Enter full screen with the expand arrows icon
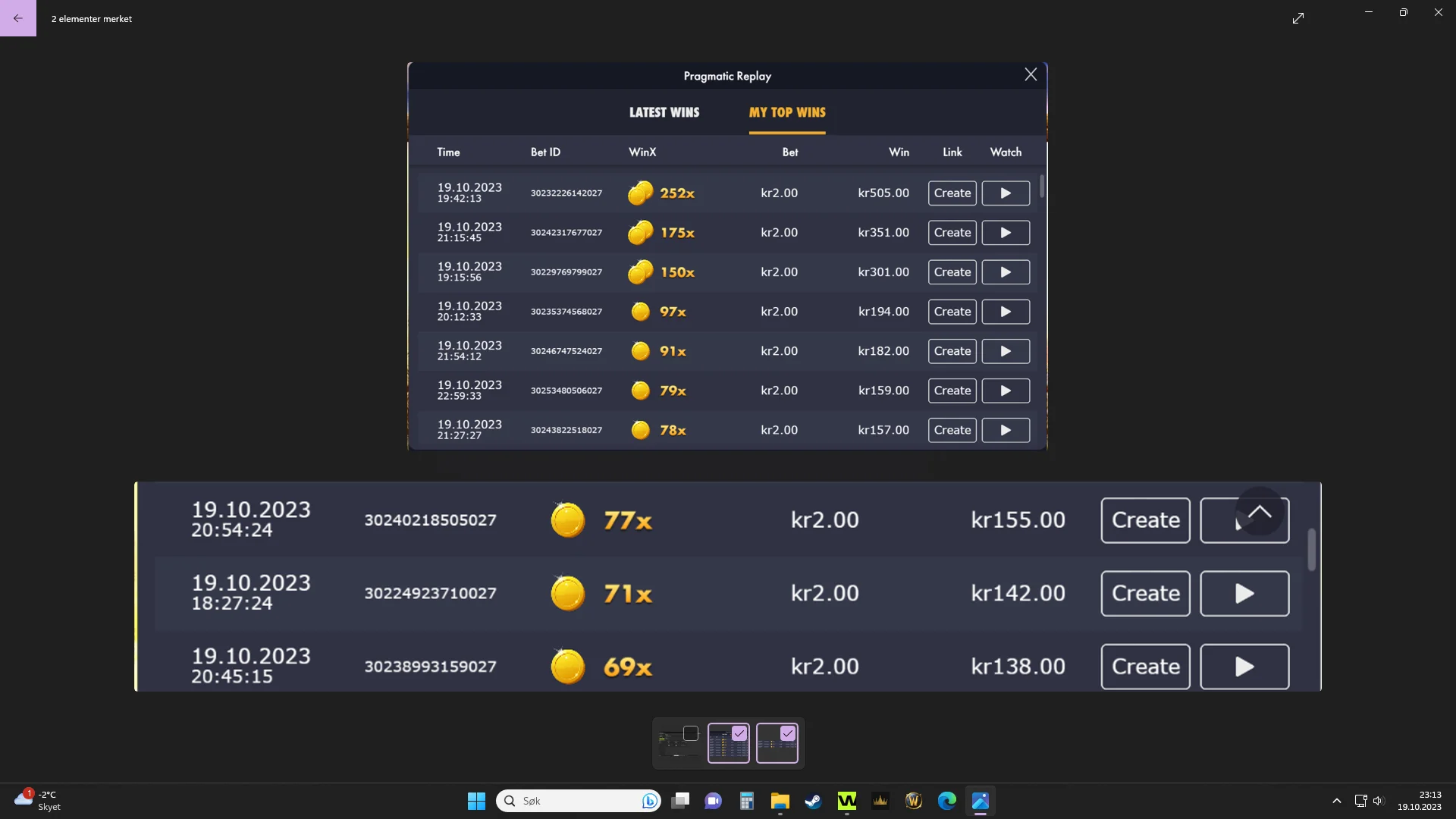This screenshot has width=1456, height=819. click(1298, 18)
